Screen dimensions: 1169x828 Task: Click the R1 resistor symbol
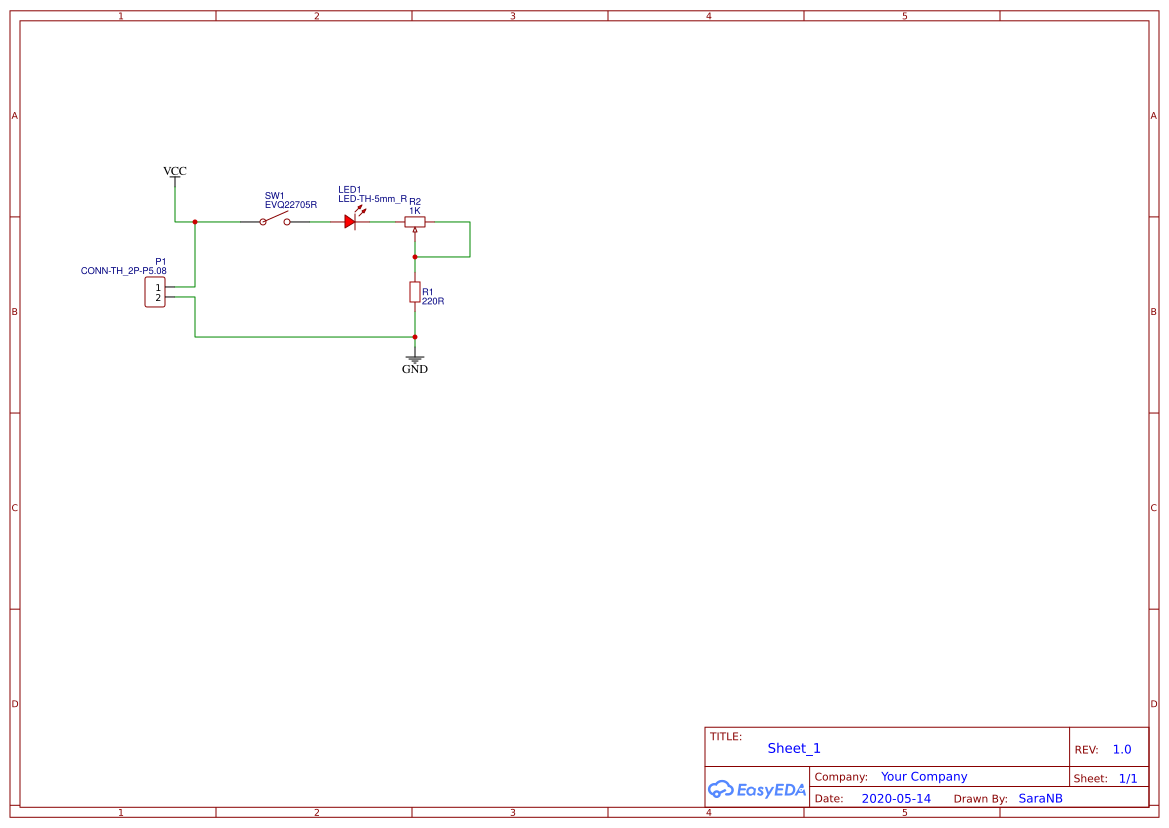pyautogui.click(x=415, y=291)
